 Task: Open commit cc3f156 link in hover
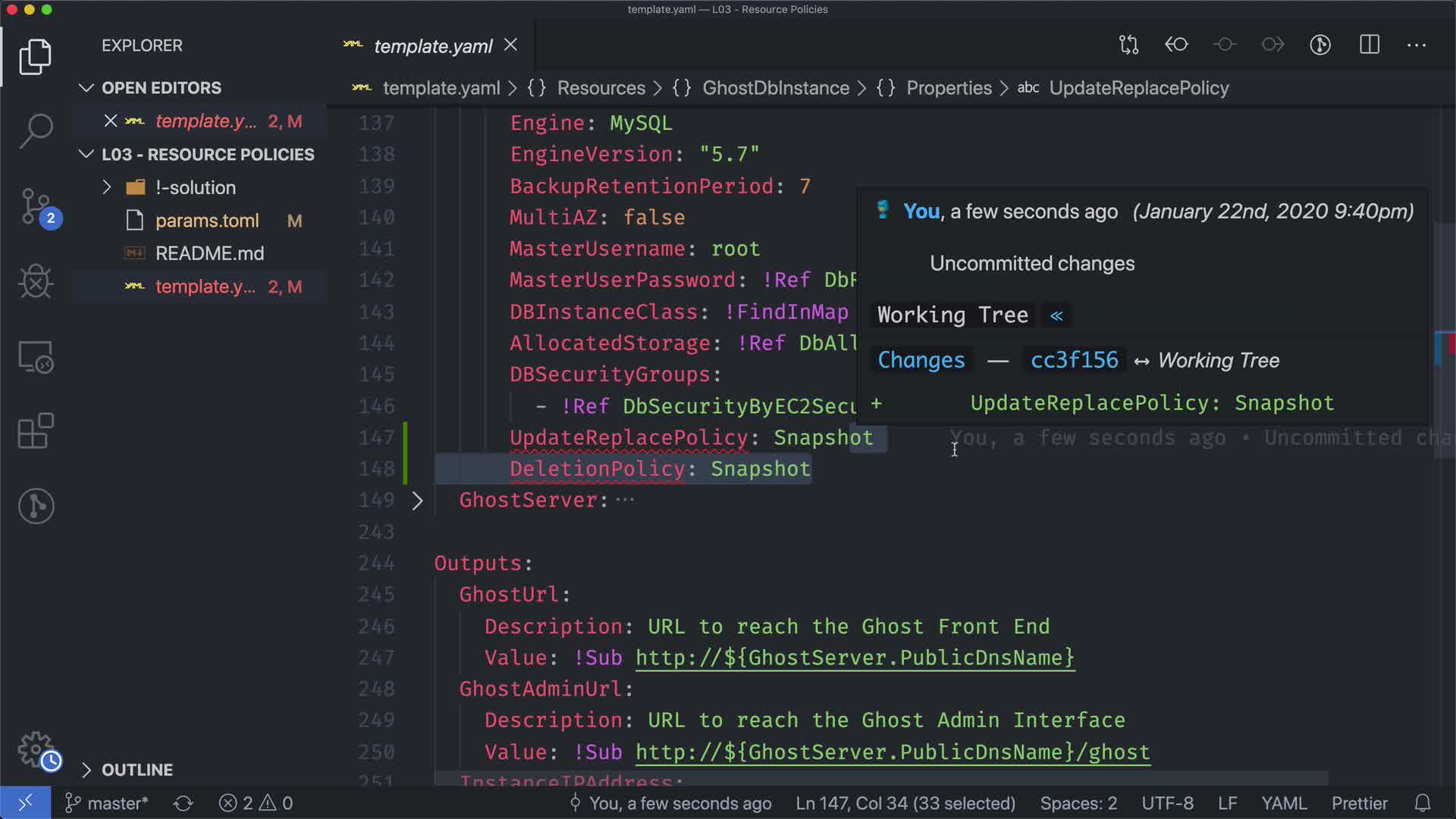point(1074,360)
